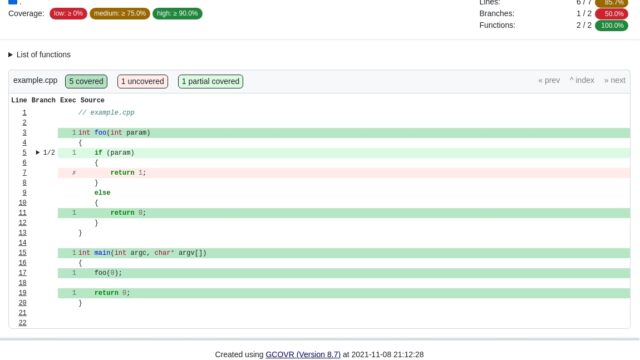
Task: Click the 'Functions:' summary label
Action: [x=497, y=25]
